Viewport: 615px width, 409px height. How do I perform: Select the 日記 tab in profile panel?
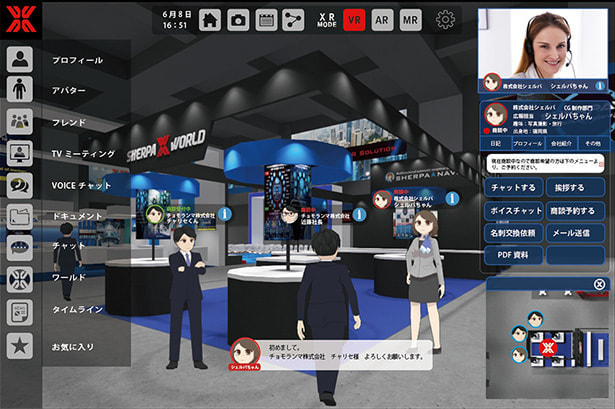[495, 144]
